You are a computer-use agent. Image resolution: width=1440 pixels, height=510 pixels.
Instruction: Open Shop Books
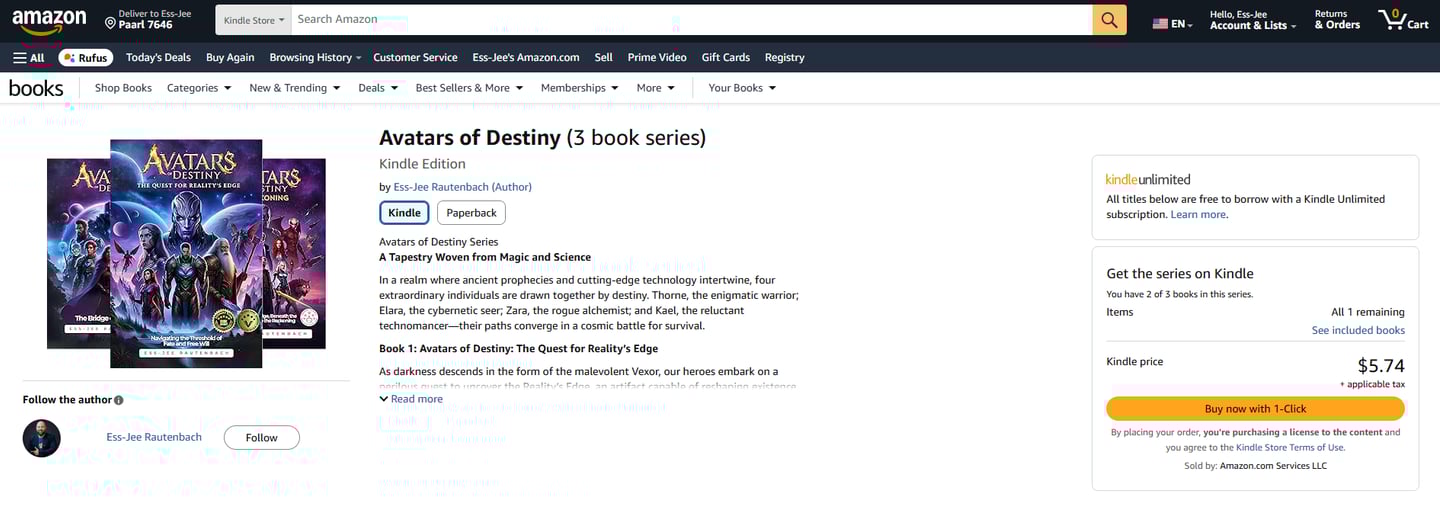coord(123,88)
